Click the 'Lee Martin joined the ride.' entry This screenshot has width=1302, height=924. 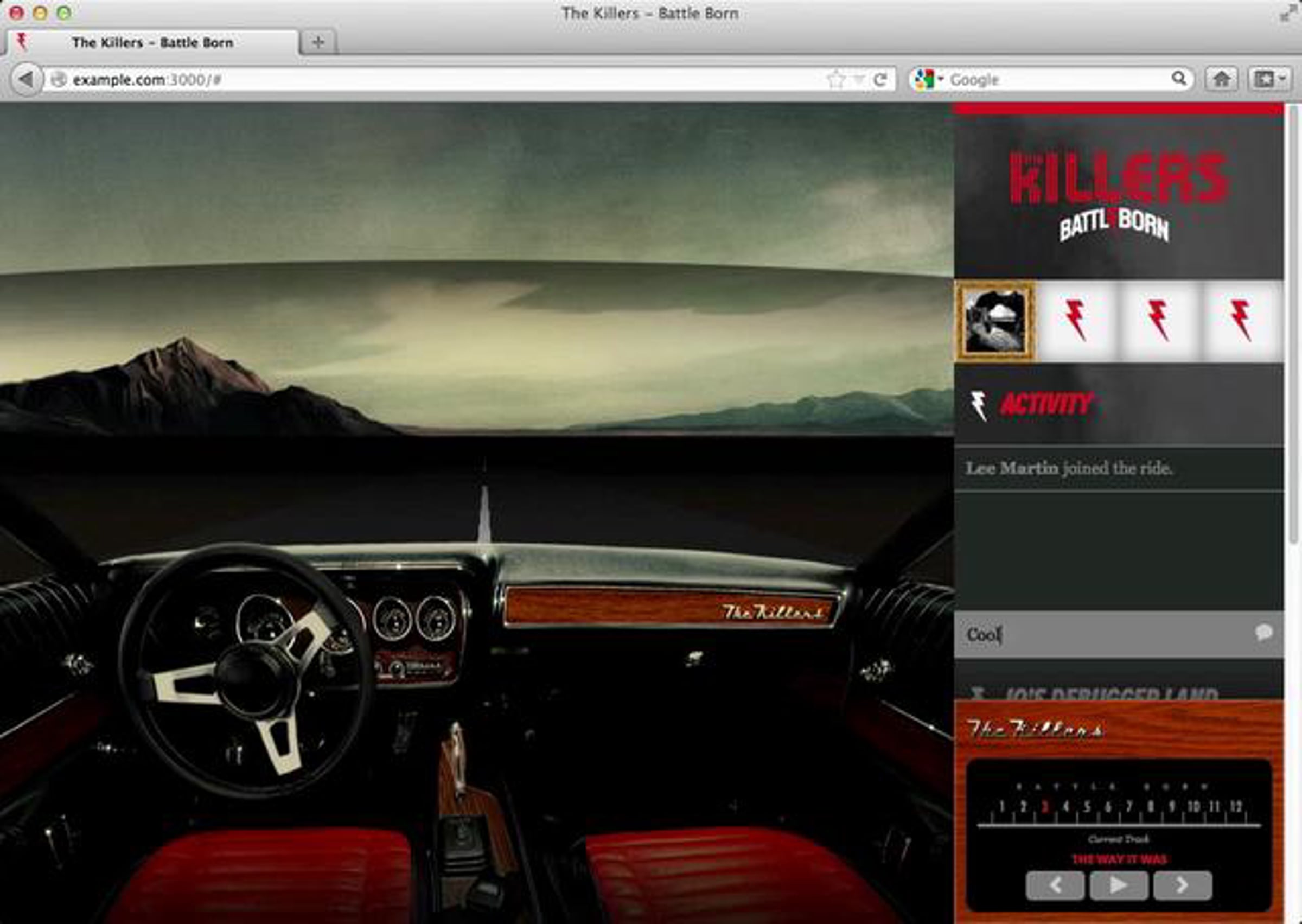[x=1118, y=469]
